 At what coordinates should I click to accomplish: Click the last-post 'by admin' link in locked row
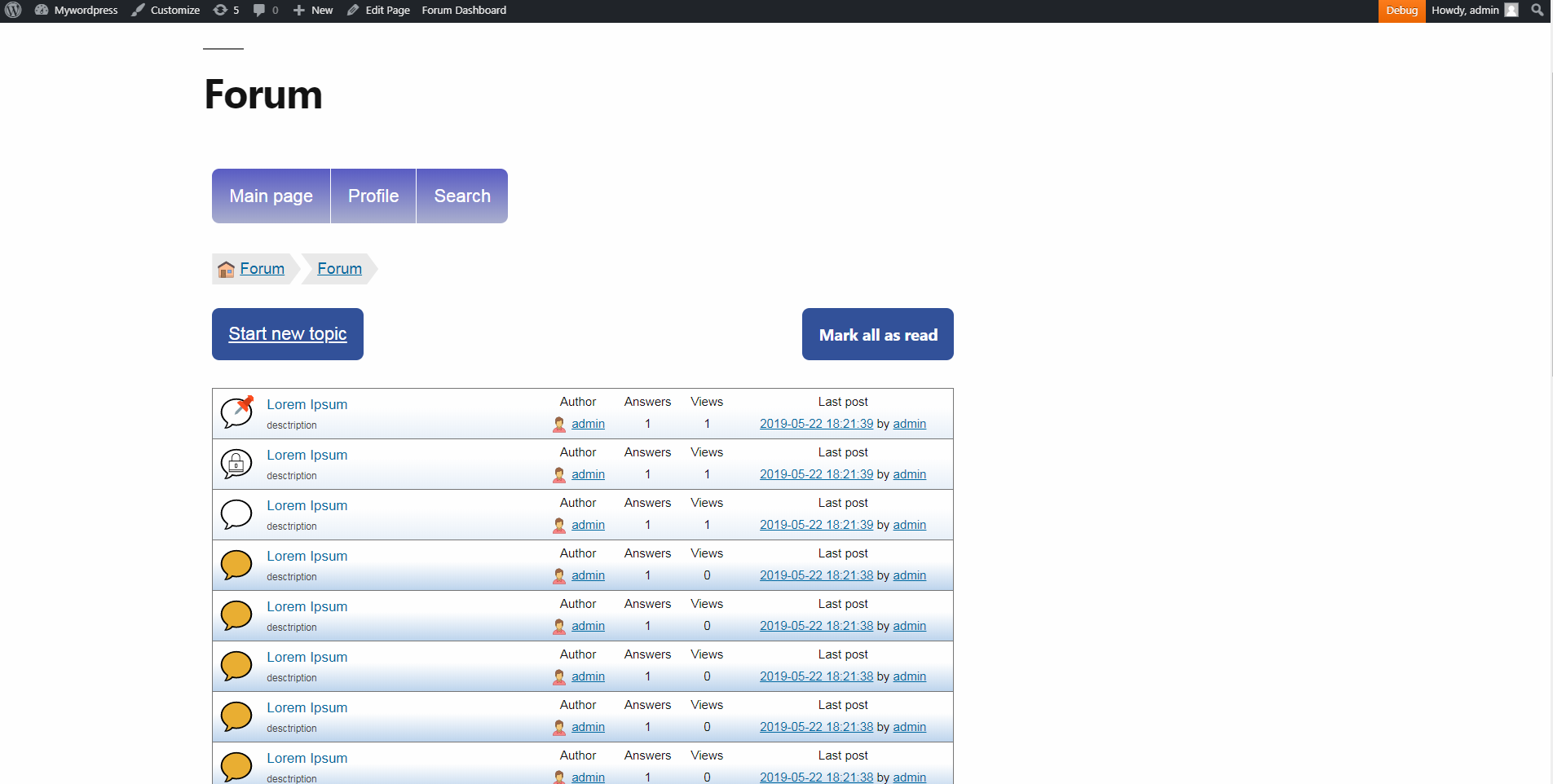[910, 474]
